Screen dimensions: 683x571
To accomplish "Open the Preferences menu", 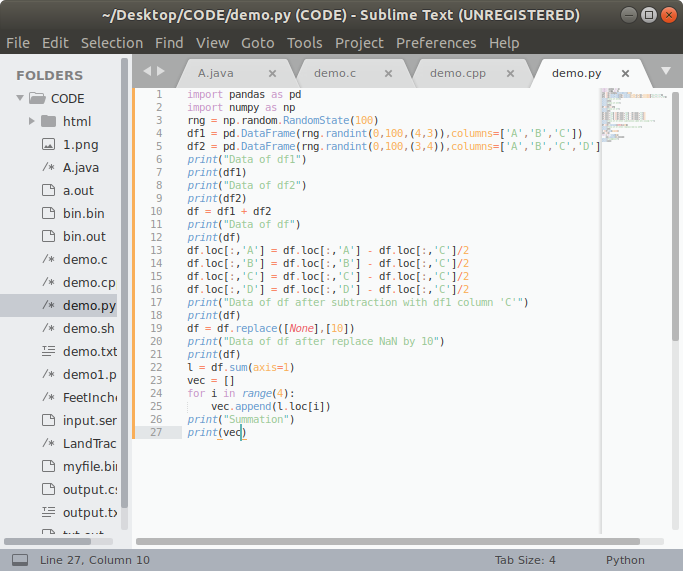I will click(x=436, y=43).
